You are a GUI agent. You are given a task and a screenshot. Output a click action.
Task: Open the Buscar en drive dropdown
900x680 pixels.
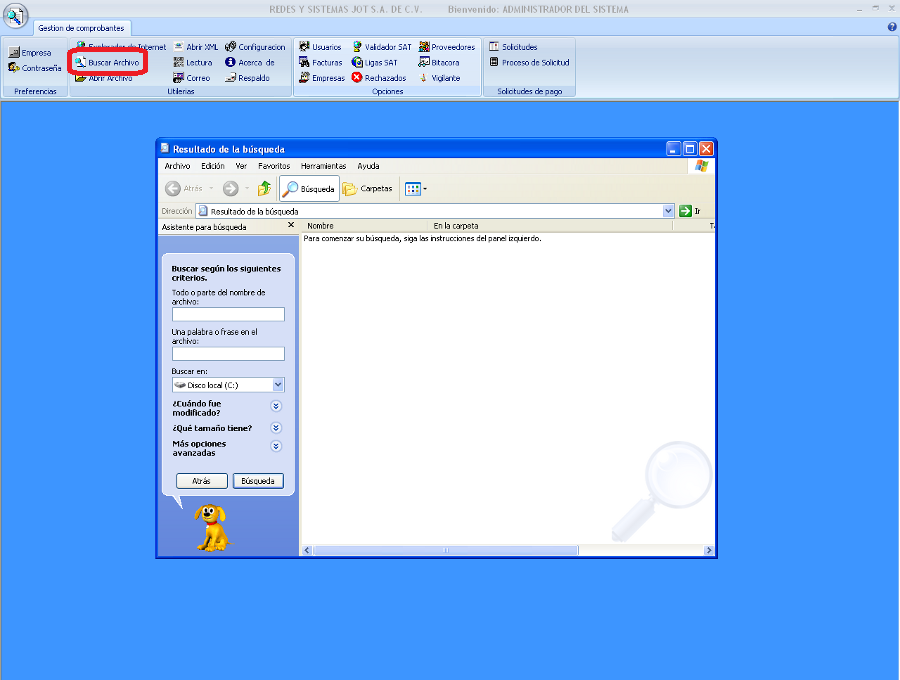[x=278, y=384]
